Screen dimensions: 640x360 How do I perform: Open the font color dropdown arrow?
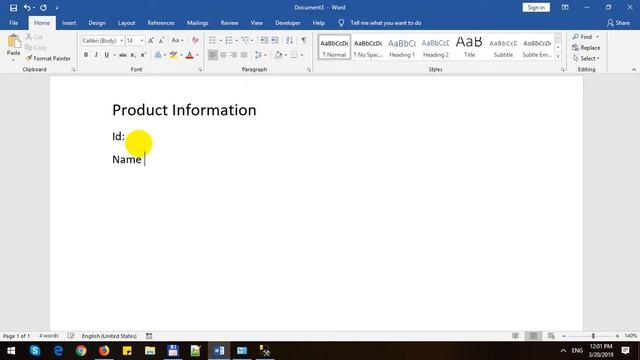tap(197, 55)
